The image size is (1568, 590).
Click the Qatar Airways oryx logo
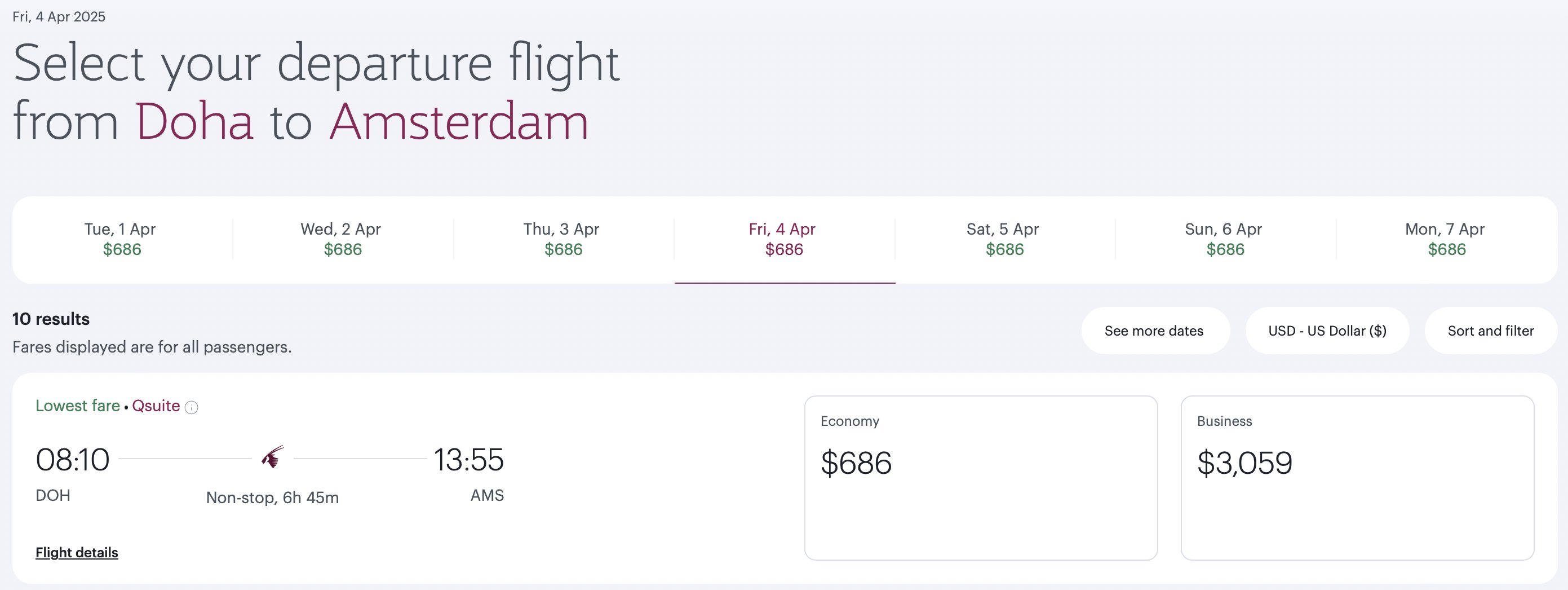coord(273,457)
